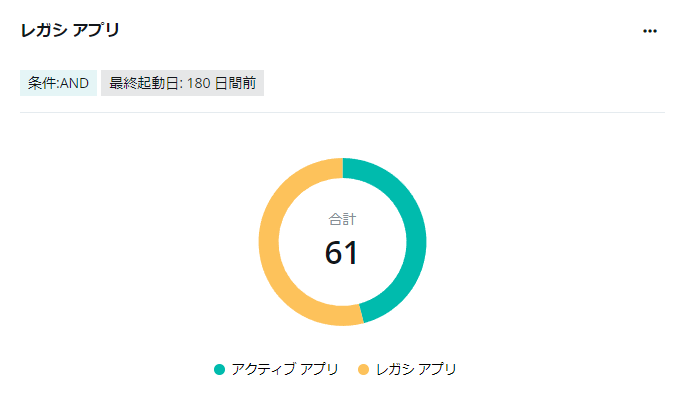Toggle アクティブ アプリ legend teal dot
The height and width of the screenshot is (413, 684).
coord(219,369)
